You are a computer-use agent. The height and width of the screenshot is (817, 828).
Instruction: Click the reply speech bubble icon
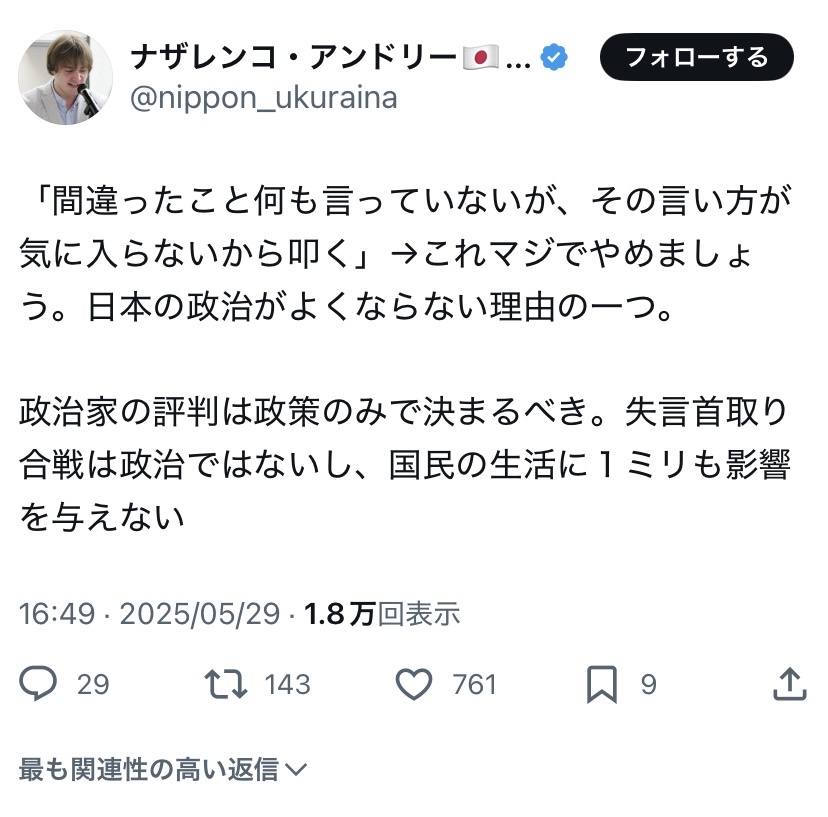click(39, 684)
